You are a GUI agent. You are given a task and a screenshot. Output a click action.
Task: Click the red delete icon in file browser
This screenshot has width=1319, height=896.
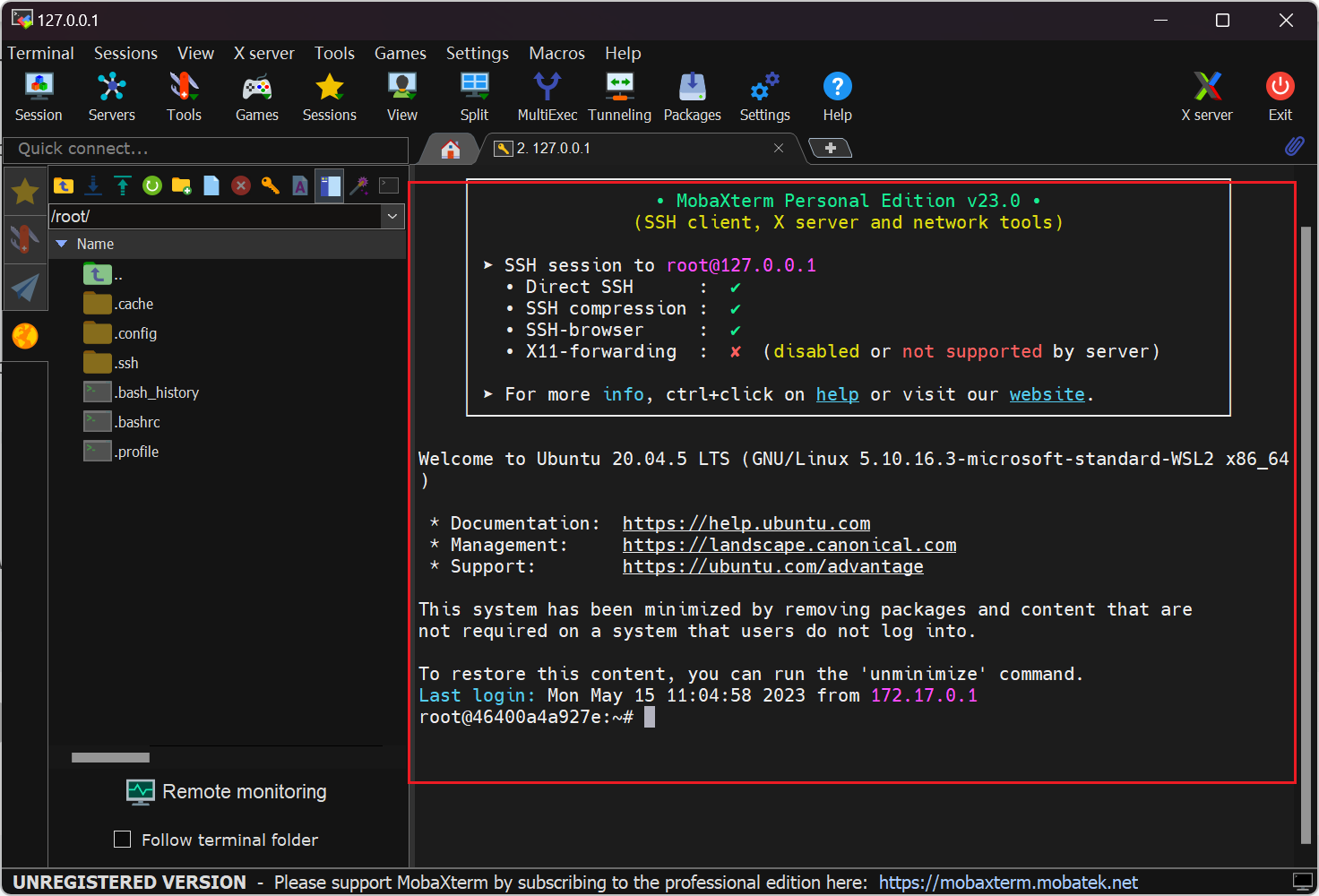pos(240,185)
